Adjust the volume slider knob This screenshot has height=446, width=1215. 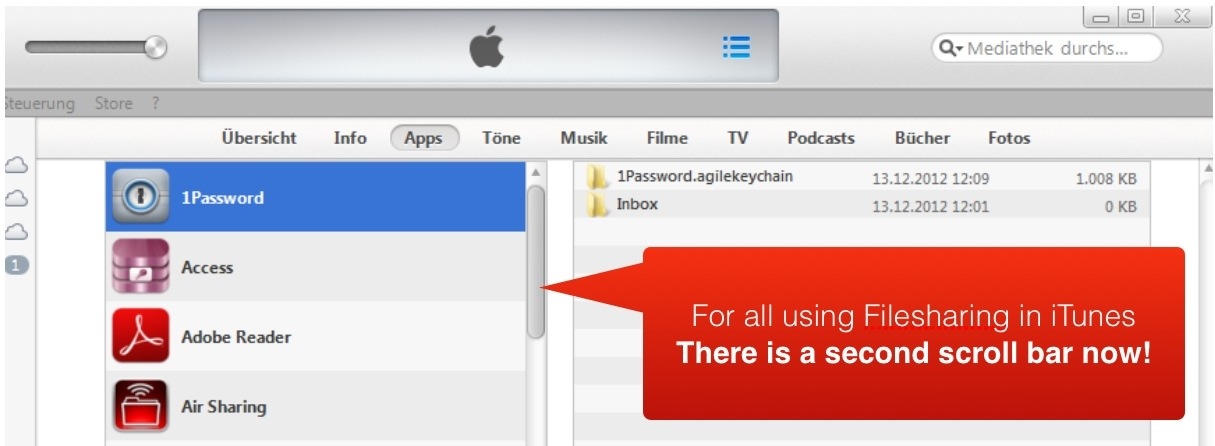pyautogui.click(x=155, y=46)
